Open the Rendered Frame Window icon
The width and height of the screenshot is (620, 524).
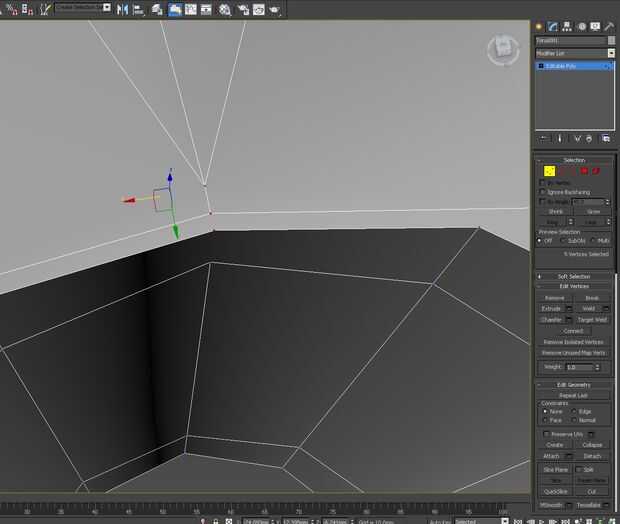point(259,9)
